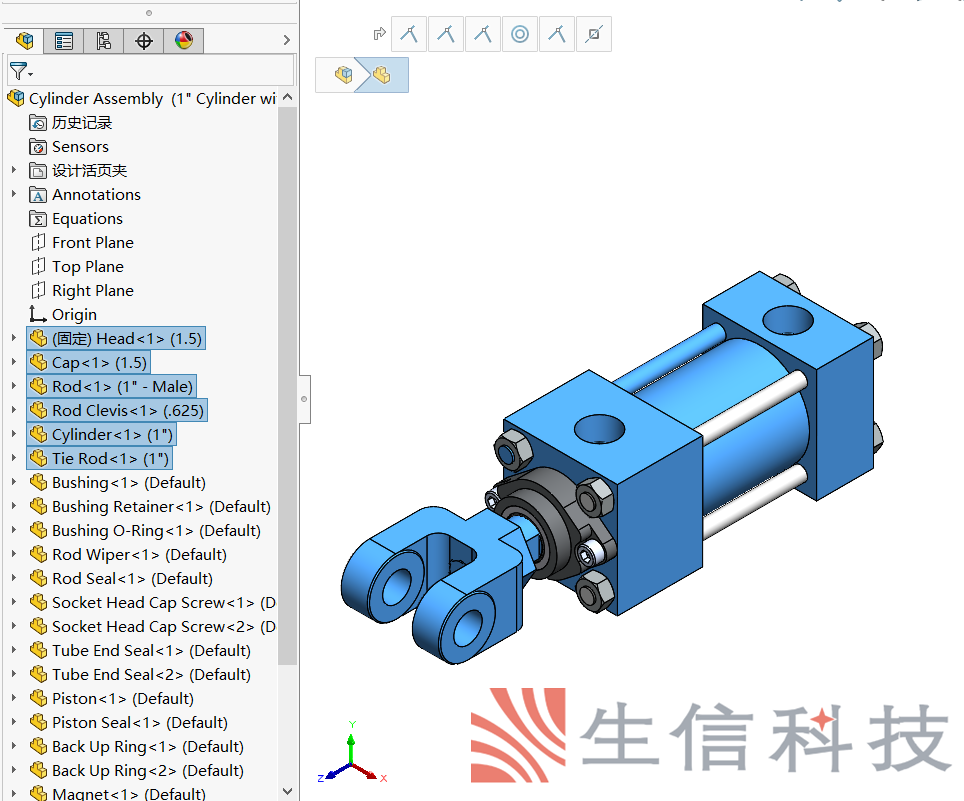Show more manager tabs with chevron arrow
Viewport: 964px width, 801px height.
coord(286,40)
